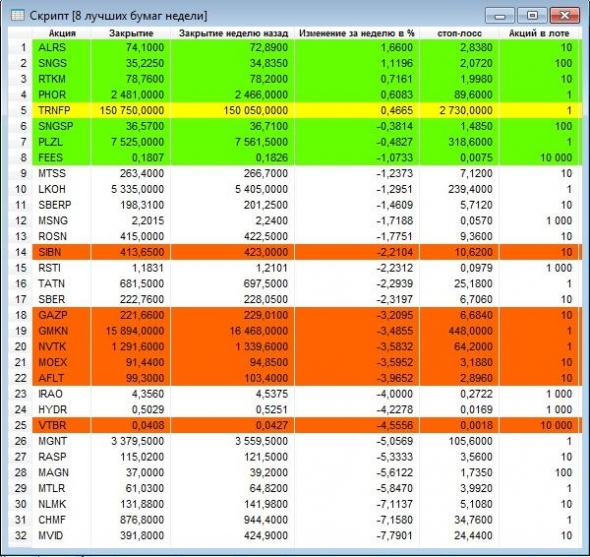The image size is (590, 557).
Task: Sort by the Акция column header
Action: click(x=62, y=33)
